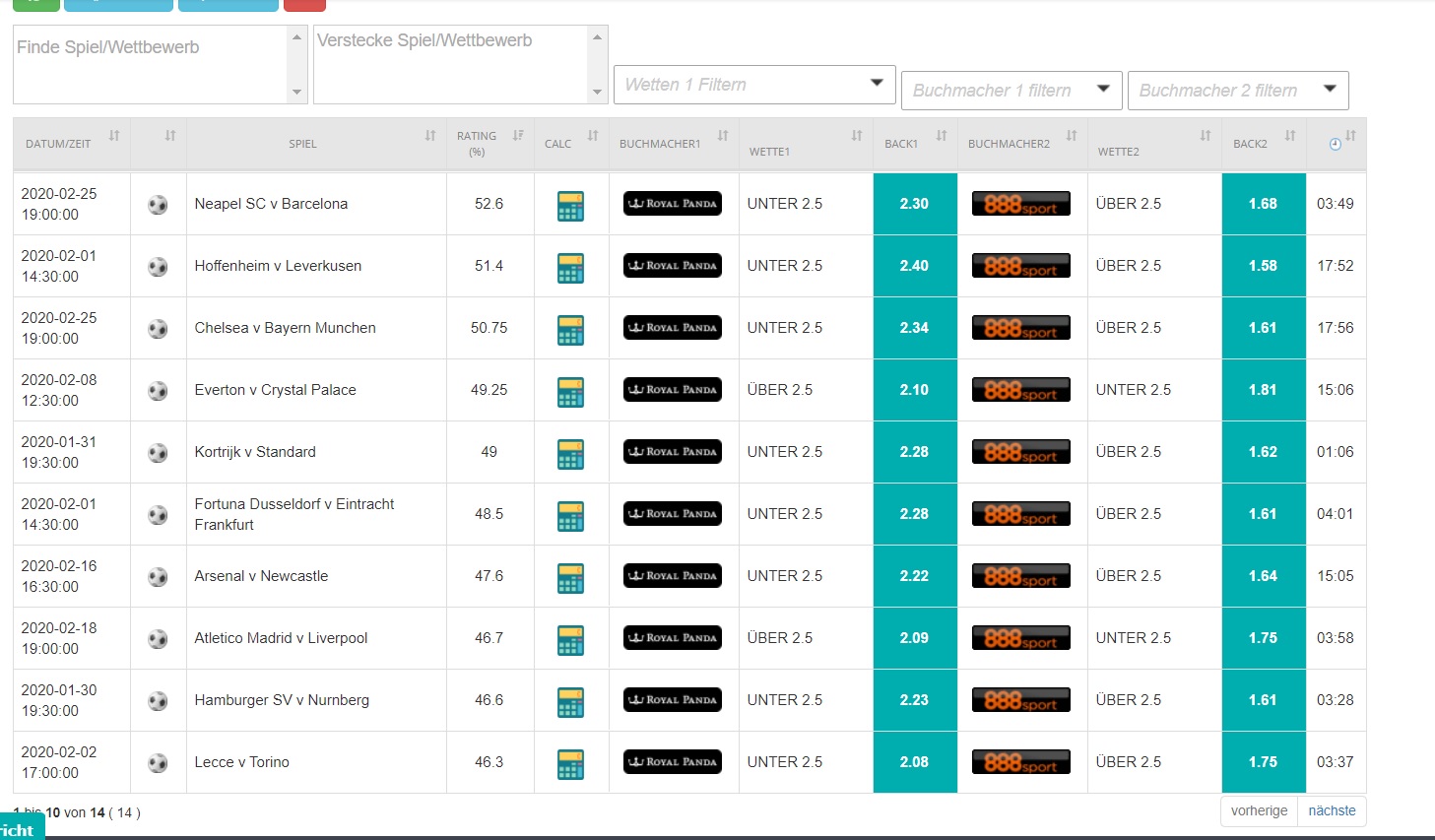
Task: Click 888sport logo in Everton v Crystal Palace row
Action: (1021, 390)
